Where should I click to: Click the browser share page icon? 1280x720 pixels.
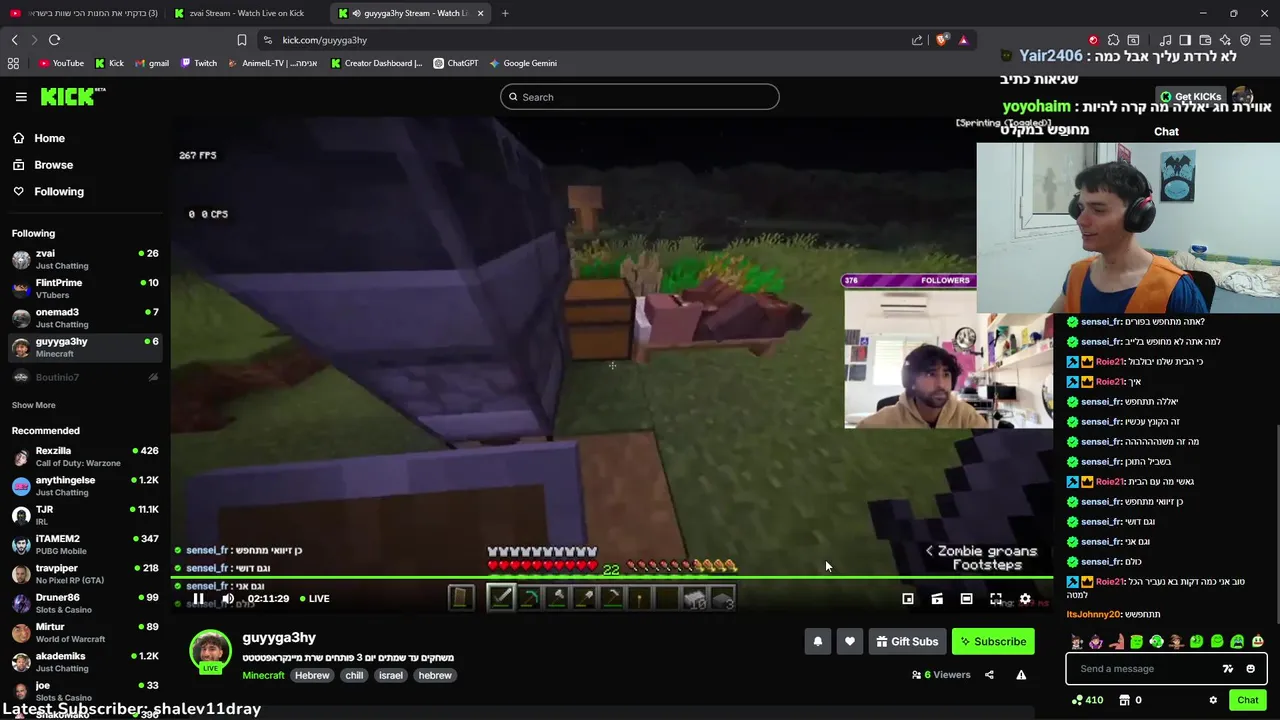pos(917,40)
